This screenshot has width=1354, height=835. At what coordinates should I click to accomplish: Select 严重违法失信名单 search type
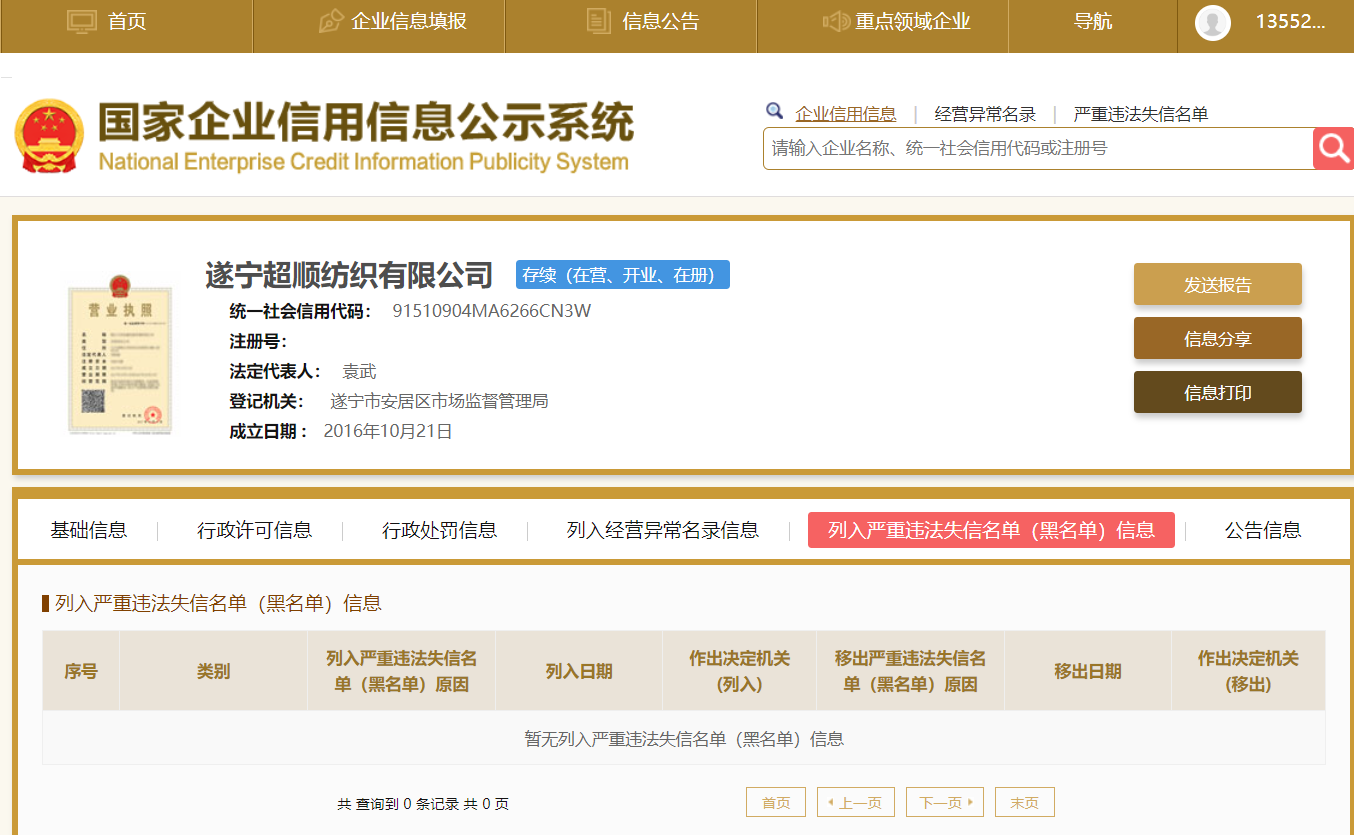[x=1141, y=114]
